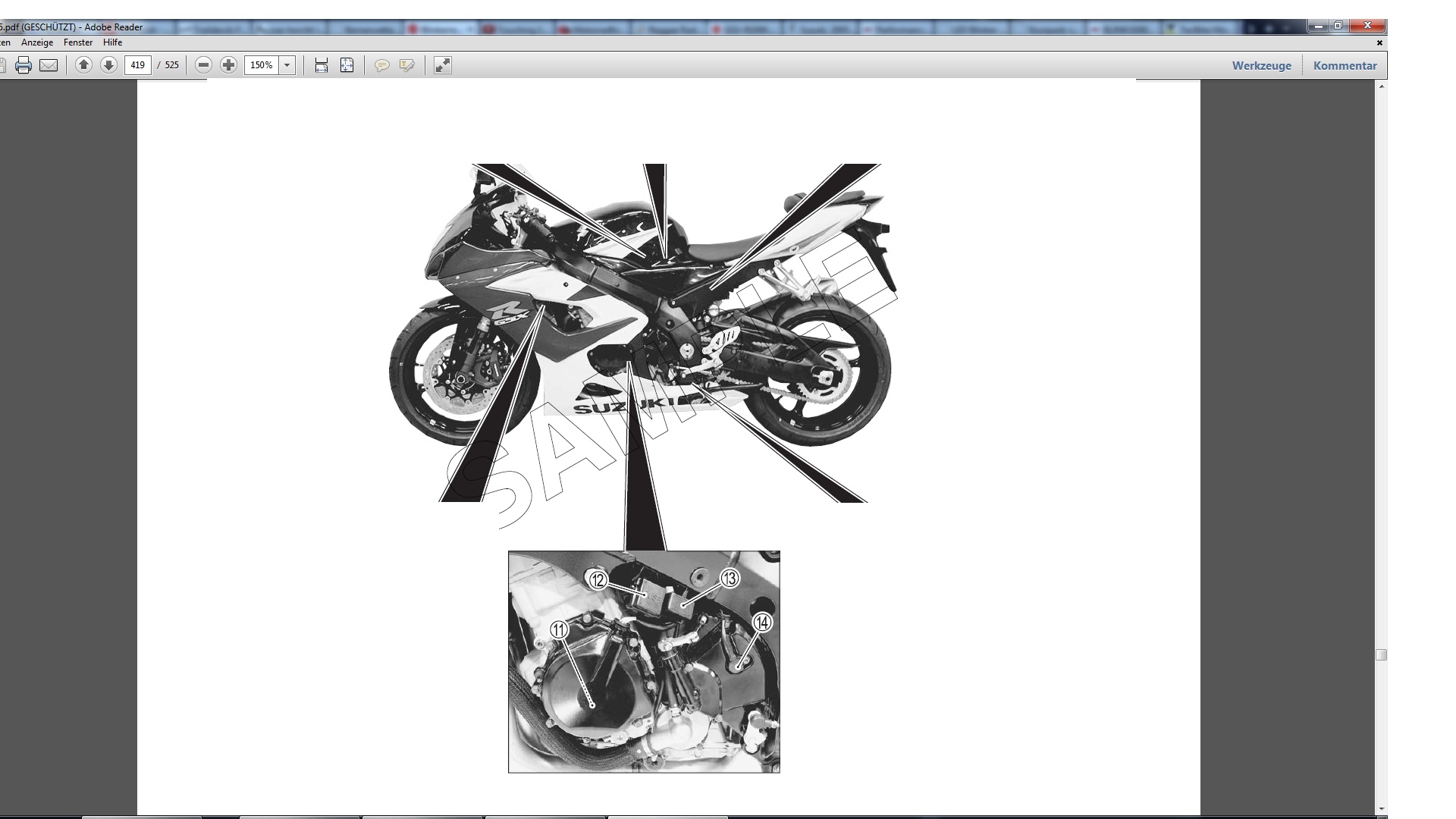This screenshot has width=1456, height=819.
Task: Open the Hilfe menu
Action: tap(113, 42)
